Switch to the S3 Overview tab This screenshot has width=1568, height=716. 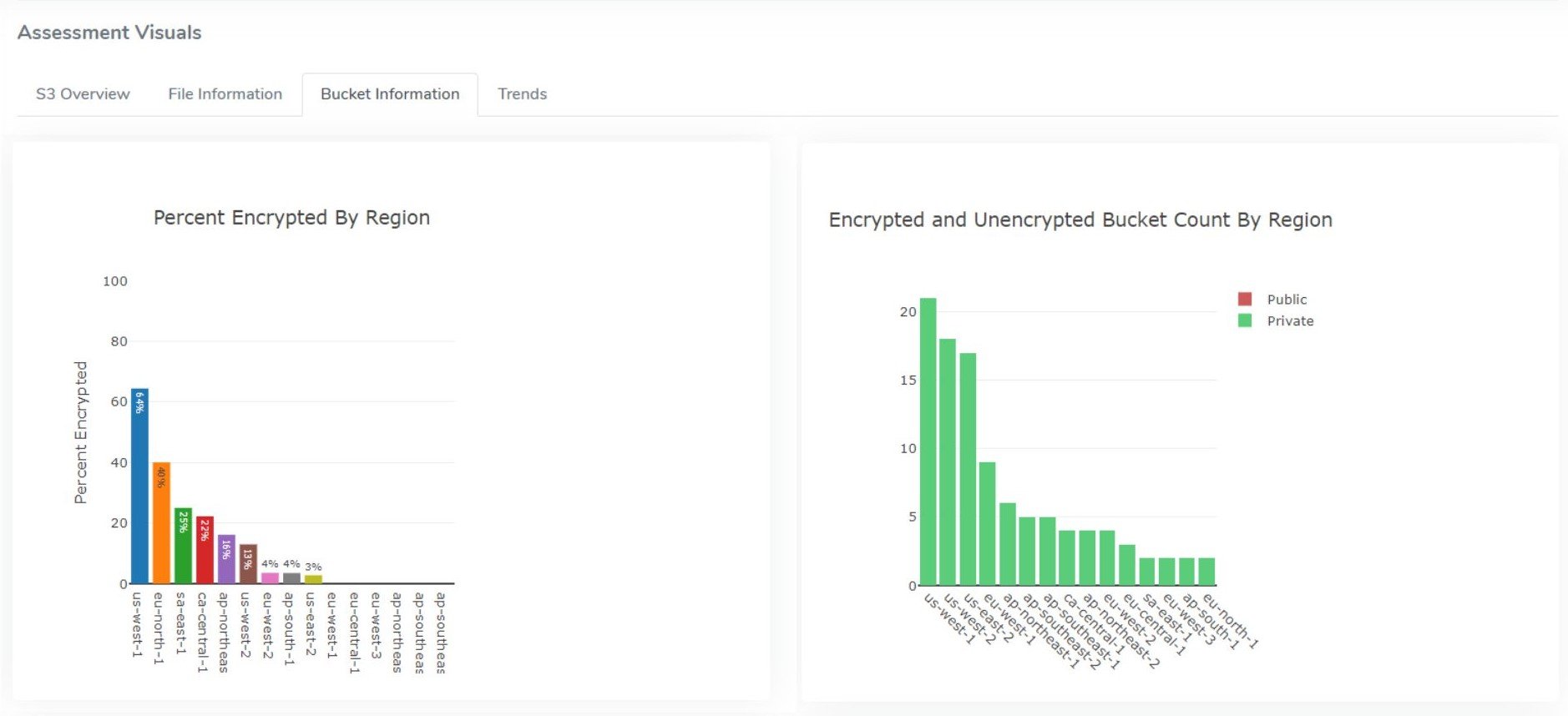coord(83,94)
